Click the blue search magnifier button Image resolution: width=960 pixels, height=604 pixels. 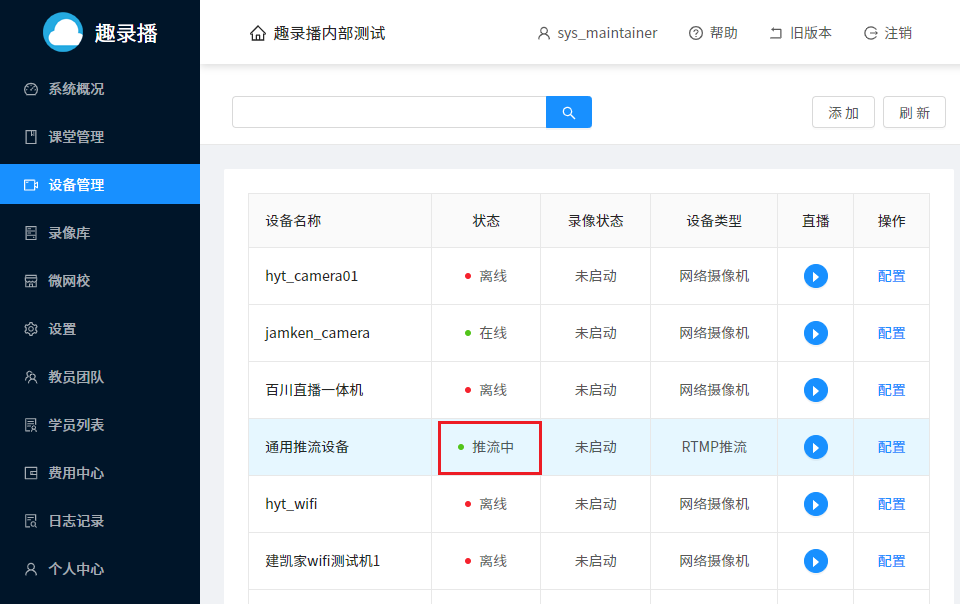coord(569,112)
